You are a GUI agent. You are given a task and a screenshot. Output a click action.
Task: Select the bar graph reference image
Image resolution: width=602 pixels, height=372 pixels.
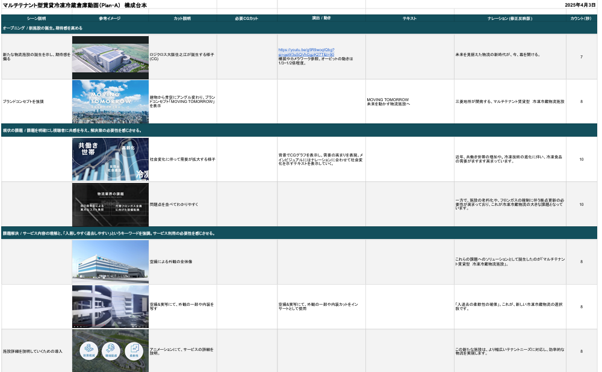point(110,159)
